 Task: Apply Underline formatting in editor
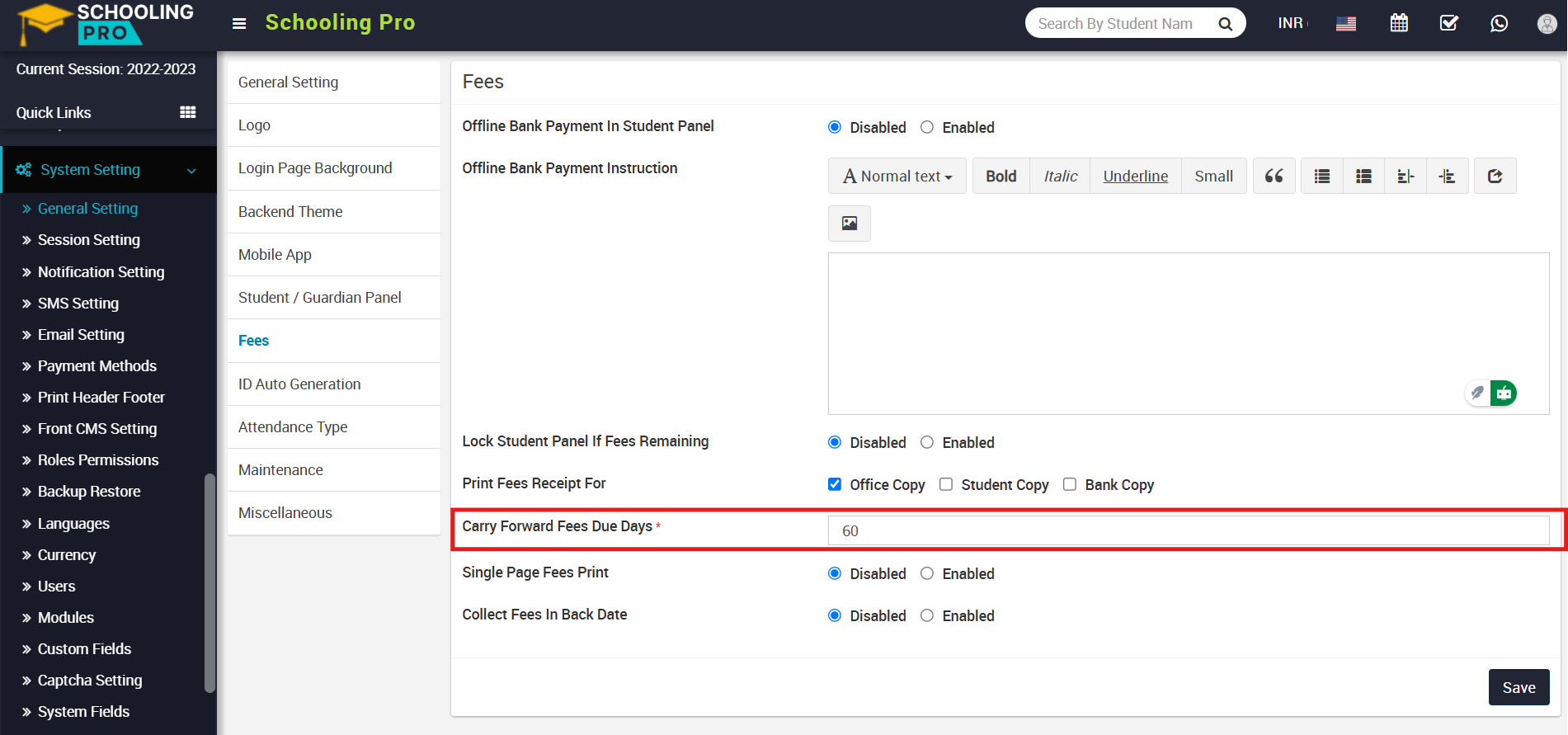pos(1136,176)
